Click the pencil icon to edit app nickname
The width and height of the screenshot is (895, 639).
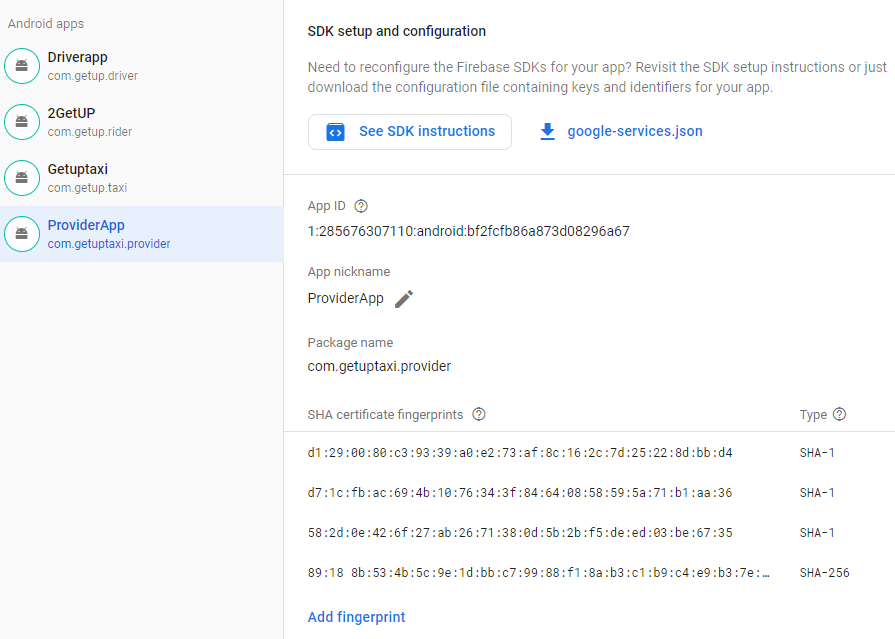403,298
